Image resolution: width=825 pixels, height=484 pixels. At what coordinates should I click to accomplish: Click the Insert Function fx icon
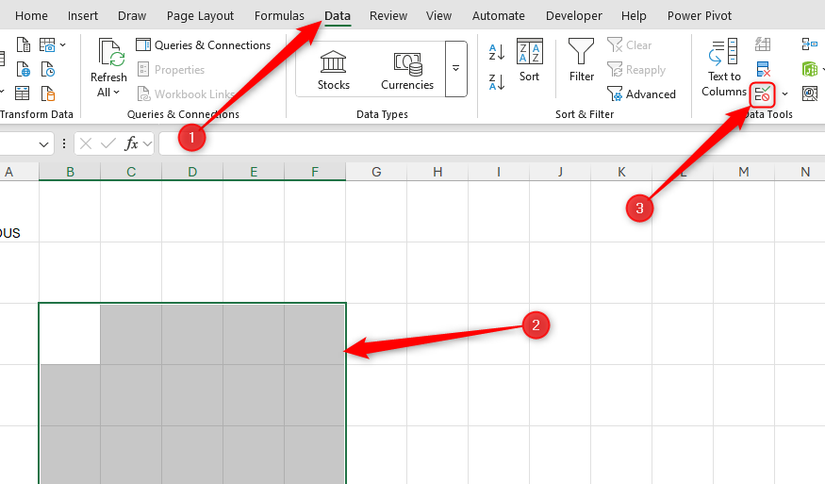(x=131, y=143)
